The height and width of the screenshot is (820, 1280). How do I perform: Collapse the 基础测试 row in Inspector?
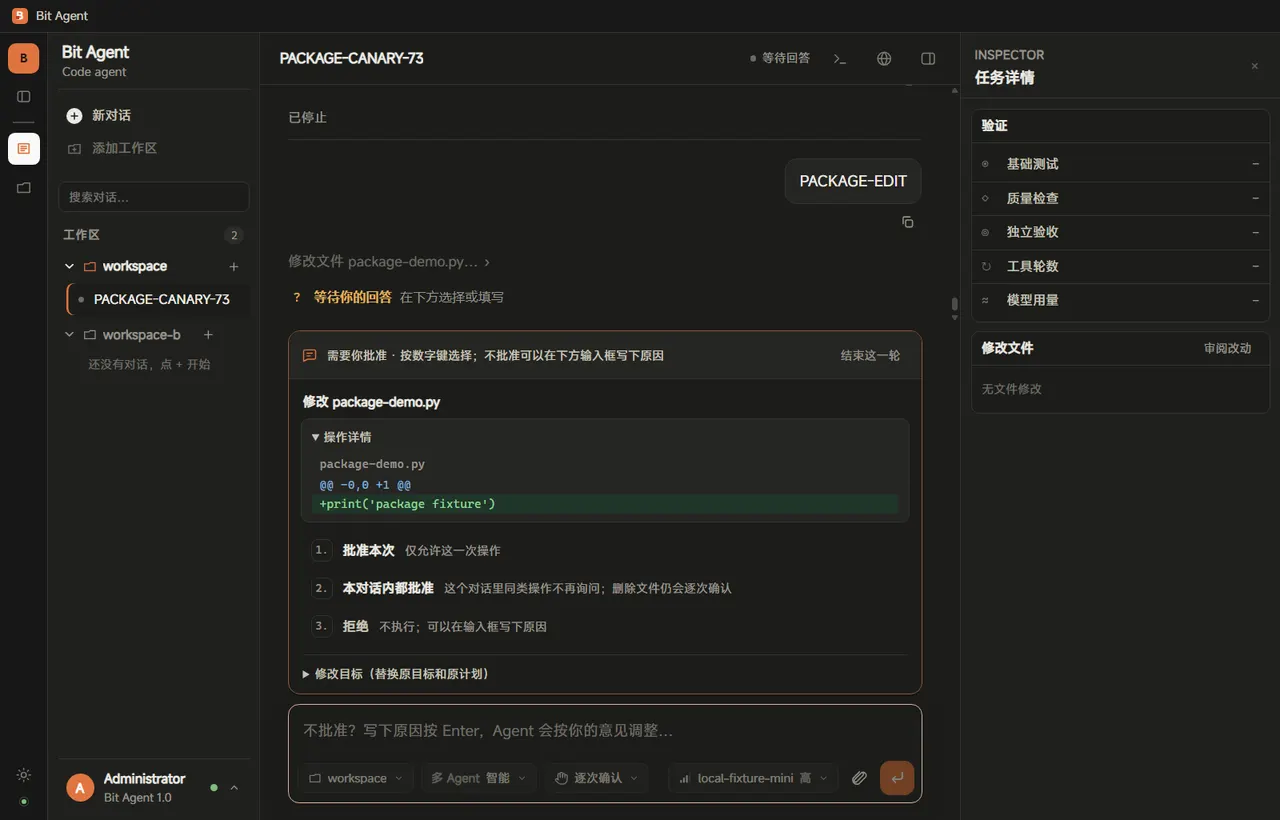[1120, 164]
